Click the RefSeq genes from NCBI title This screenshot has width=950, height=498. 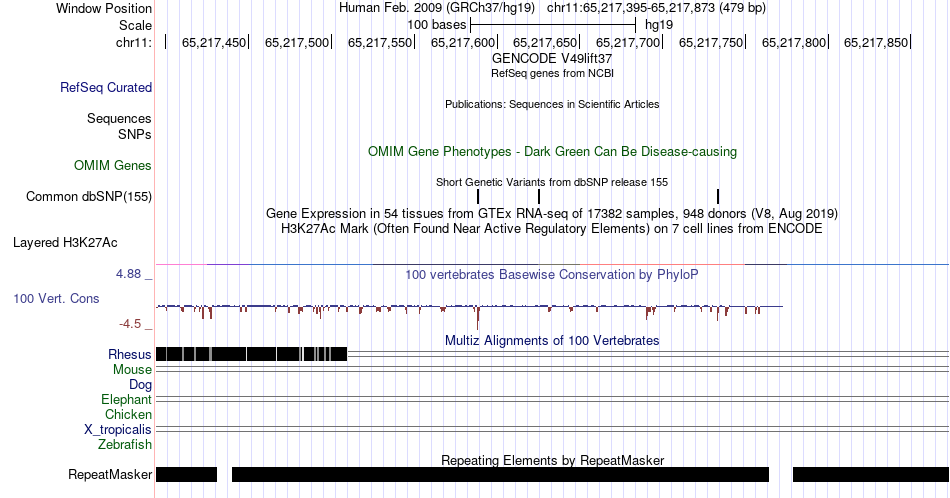tap(552, 73)
